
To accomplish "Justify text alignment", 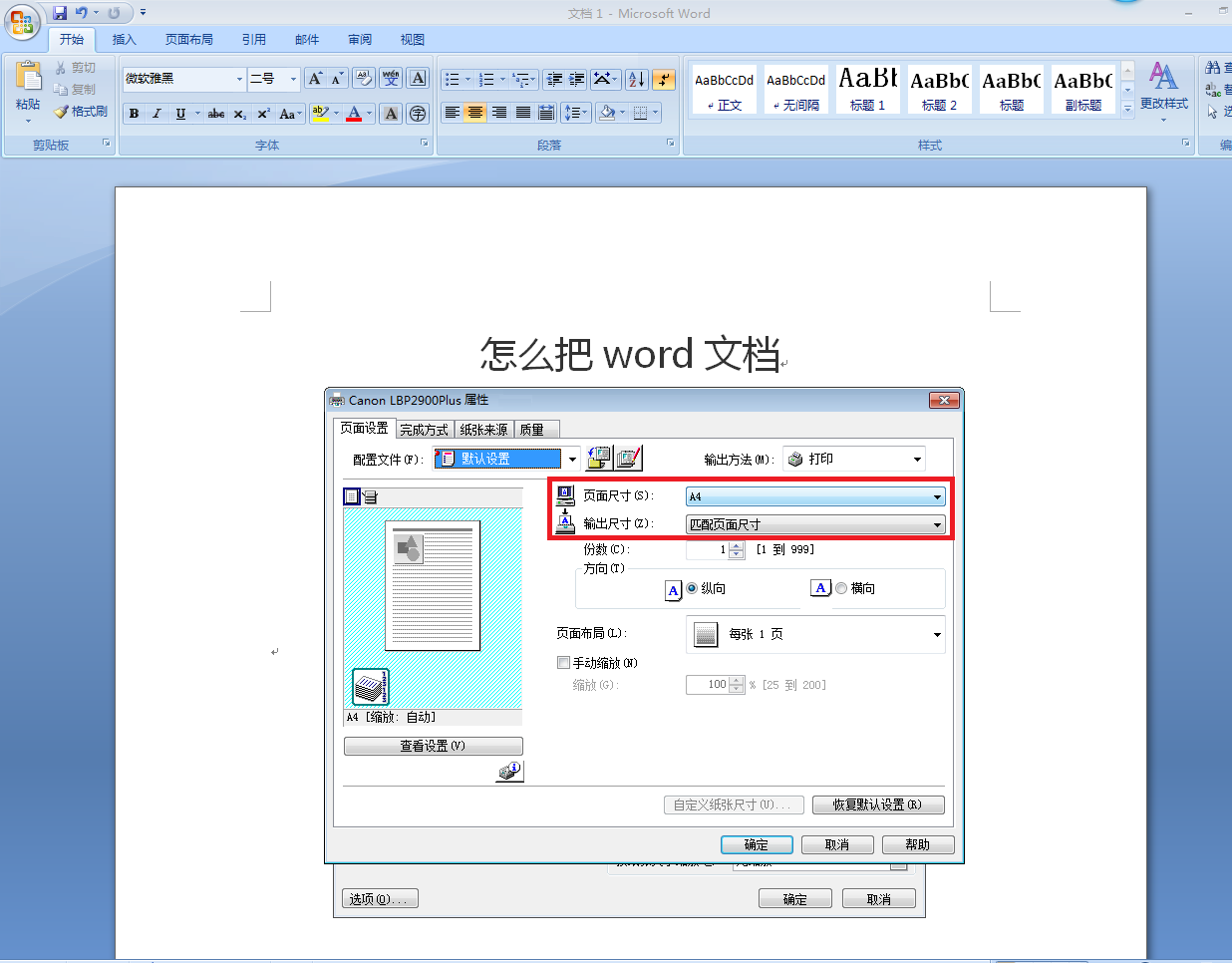I will point(523,113).
